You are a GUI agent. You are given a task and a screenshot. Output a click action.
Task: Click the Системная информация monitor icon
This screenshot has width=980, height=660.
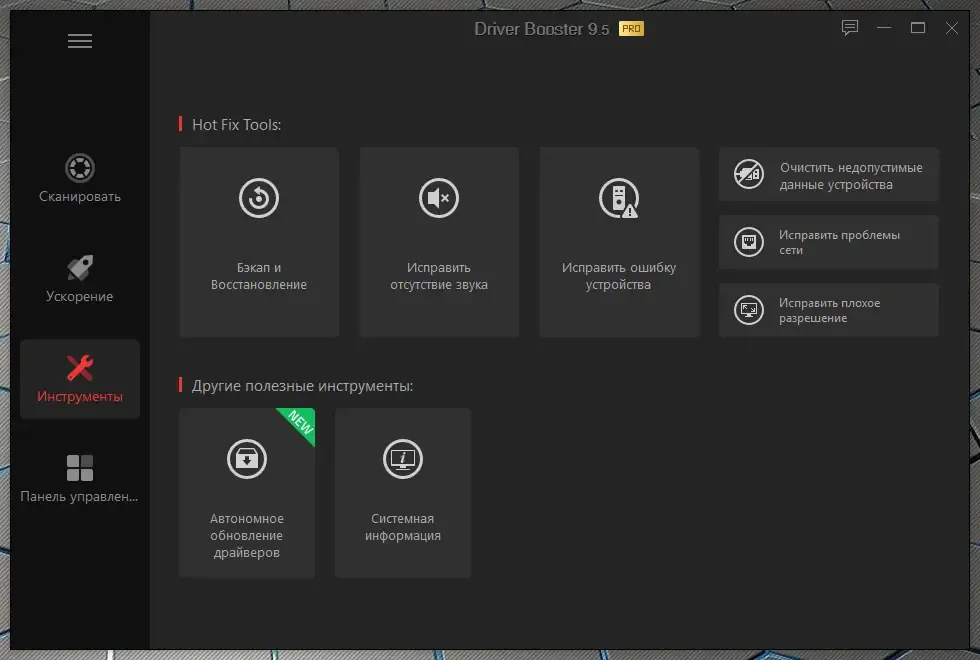[403, 459]
